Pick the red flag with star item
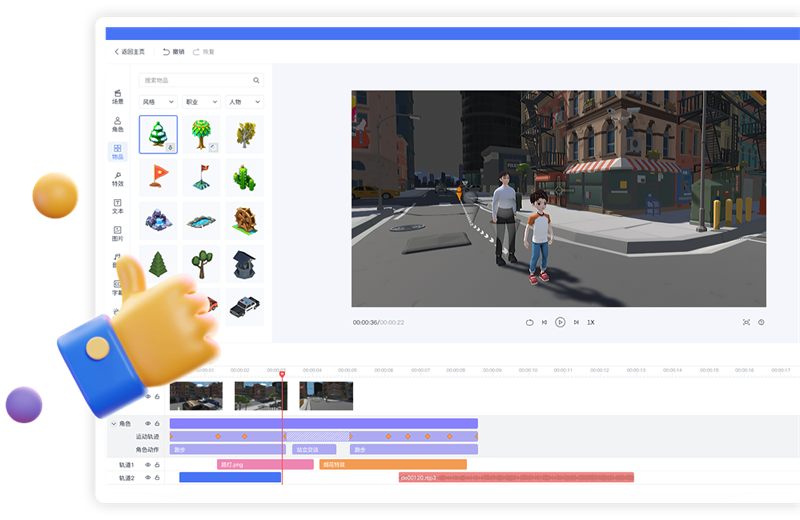800x520 pixels. click(158, 177)
